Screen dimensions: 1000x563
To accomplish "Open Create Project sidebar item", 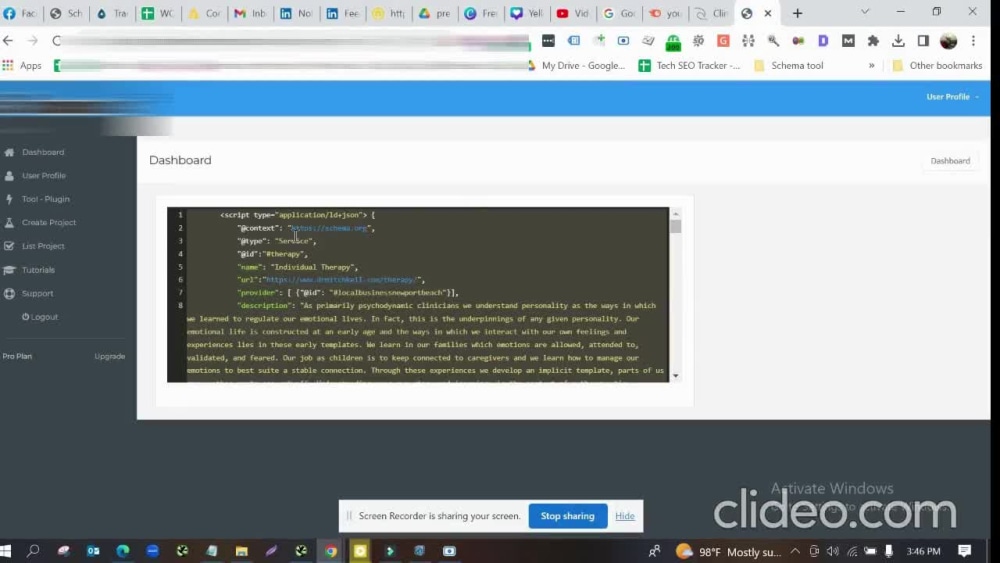I will click(x=48, y=223).
